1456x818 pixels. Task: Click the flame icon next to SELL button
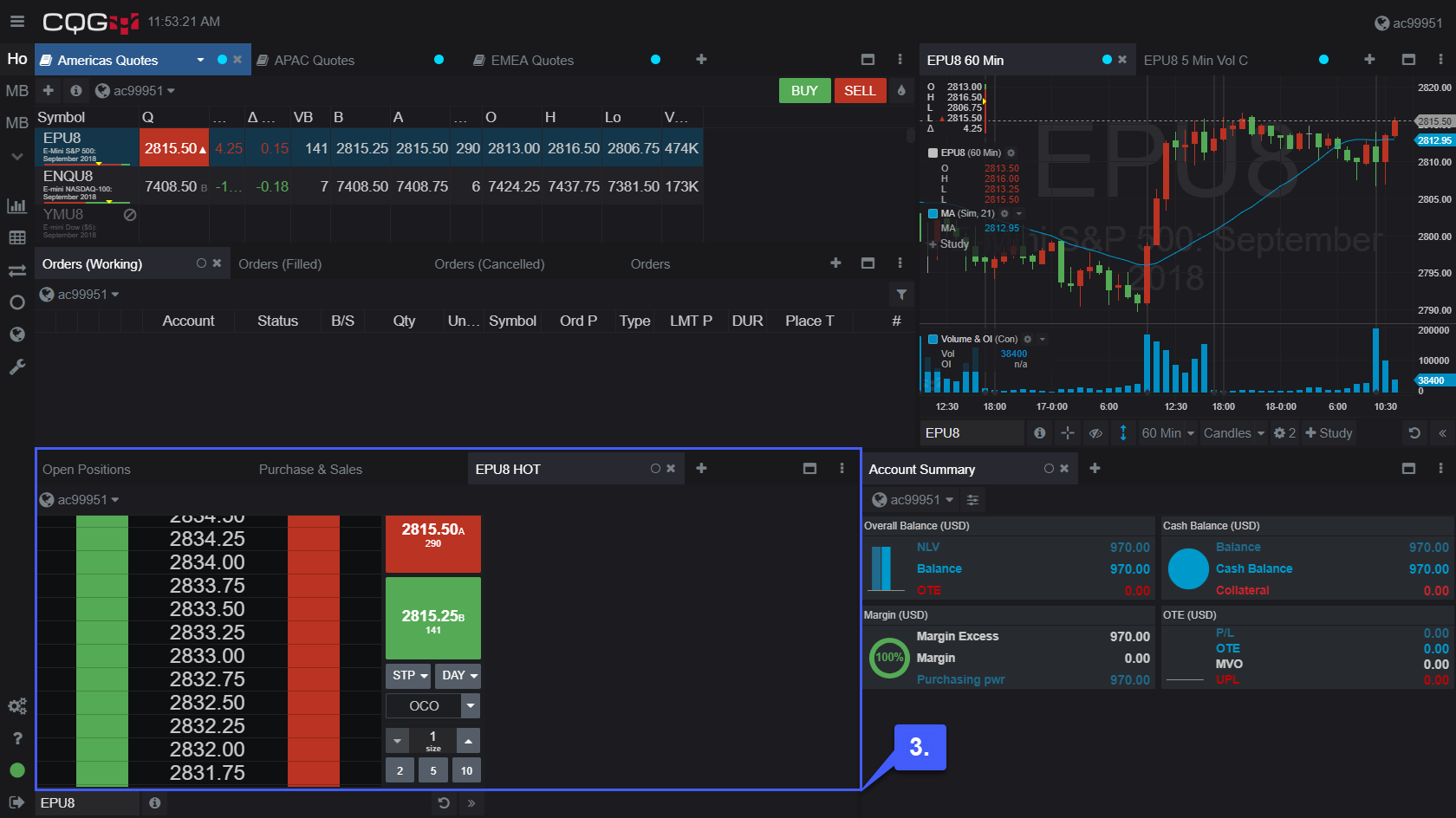[901, 90]
